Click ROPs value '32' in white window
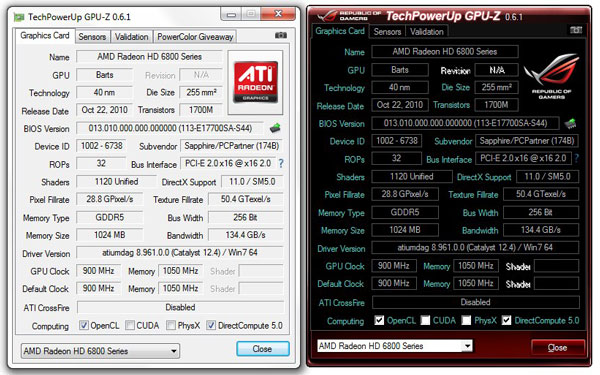 tap(101, 163)
